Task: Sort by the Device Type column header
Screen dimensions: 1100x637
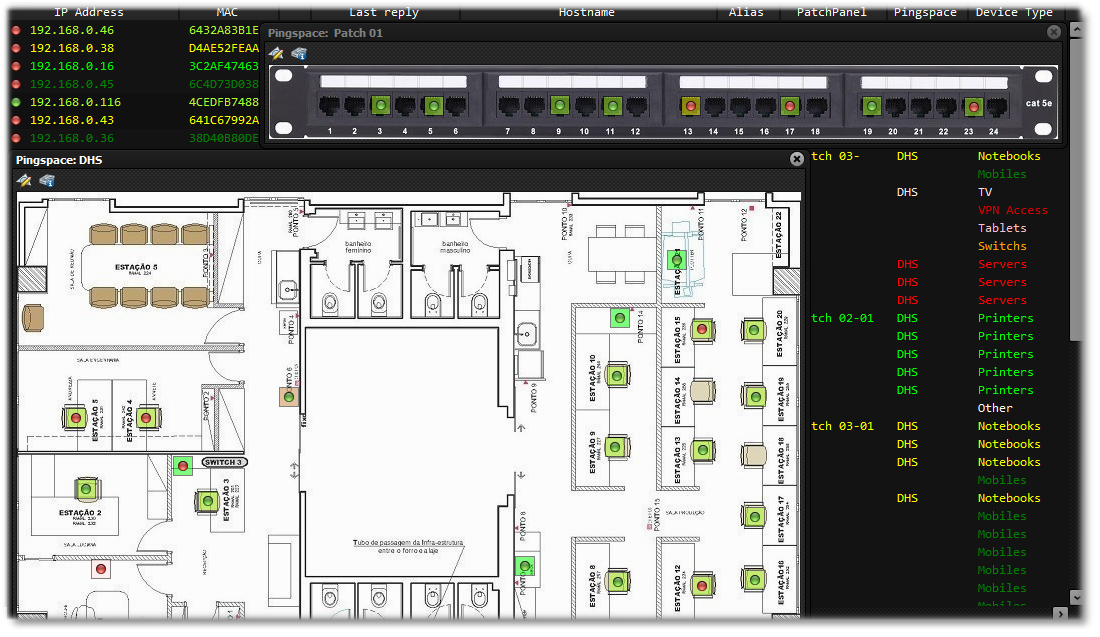Action: click(1014, 13)
